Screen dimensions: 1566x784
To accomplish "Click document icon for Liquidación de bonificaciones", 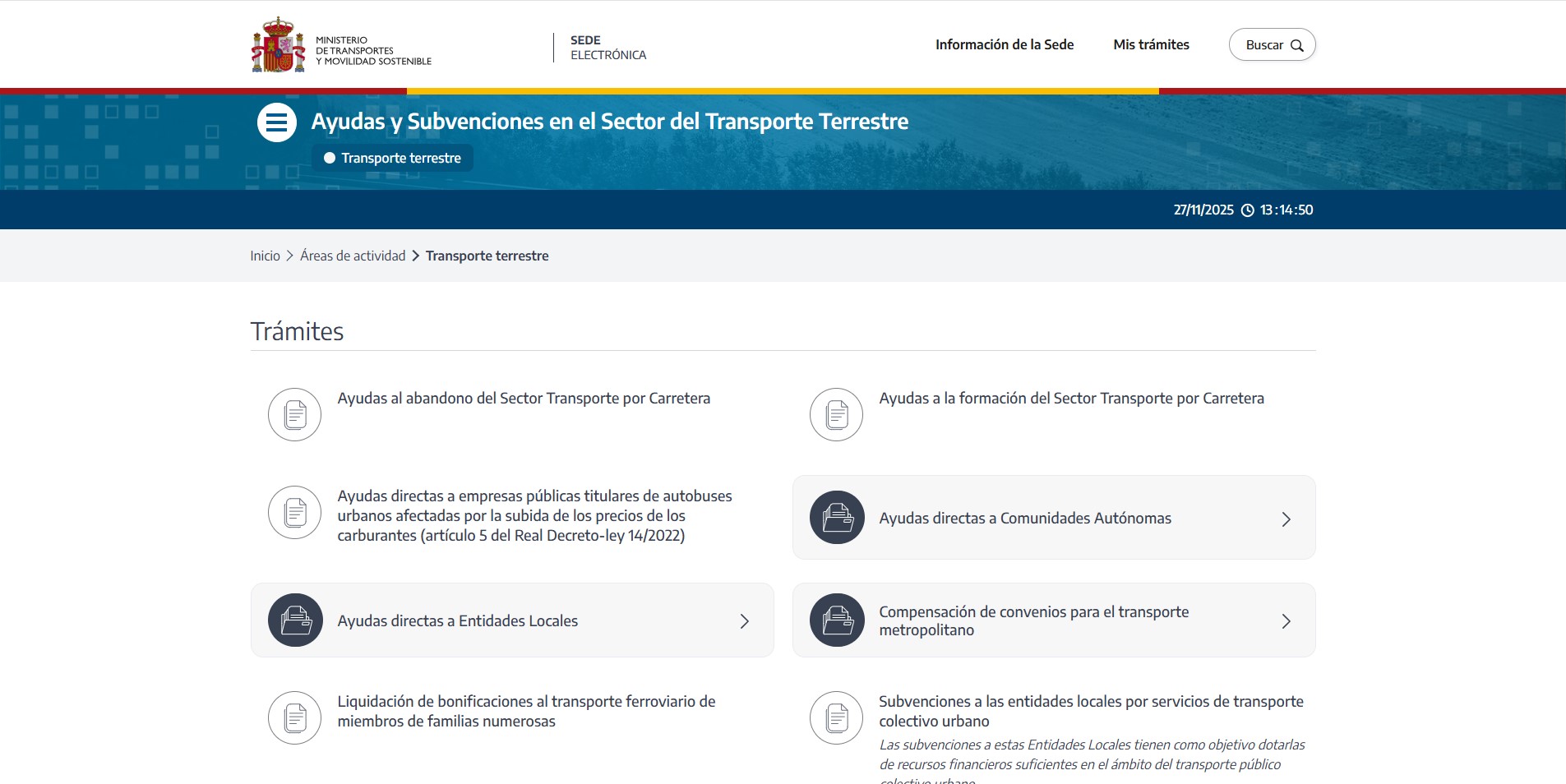I will pyautogui.click(x=294, y=717).
